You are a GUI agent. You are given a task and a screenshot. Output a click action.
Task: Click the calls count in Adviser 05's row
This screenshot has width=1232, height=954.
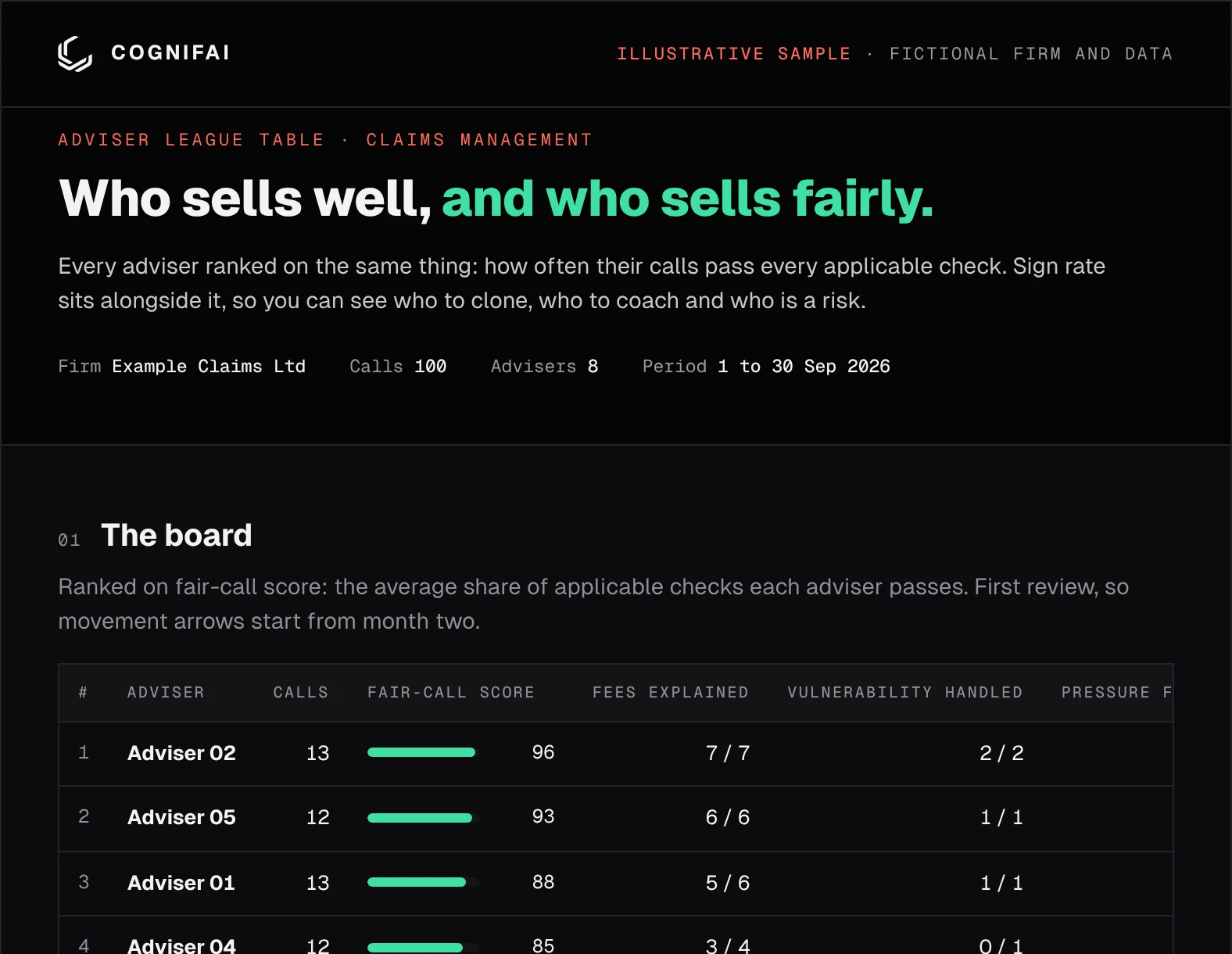[317, 817]
